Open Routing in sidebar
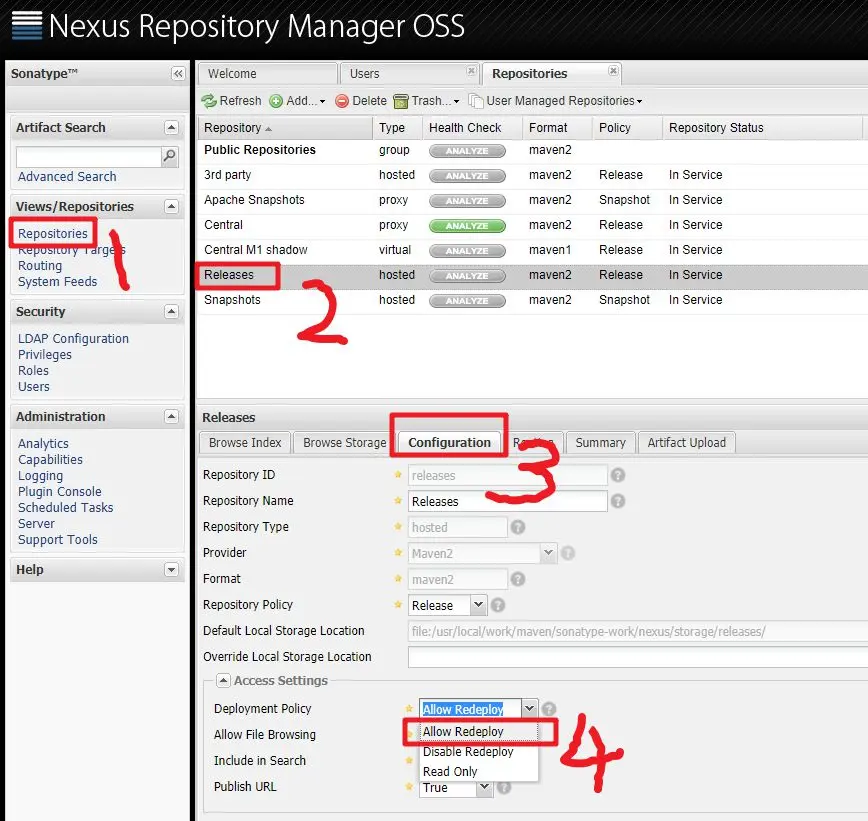Image resolution: width=868 pixels, height=821 pixels. (40, 266)
